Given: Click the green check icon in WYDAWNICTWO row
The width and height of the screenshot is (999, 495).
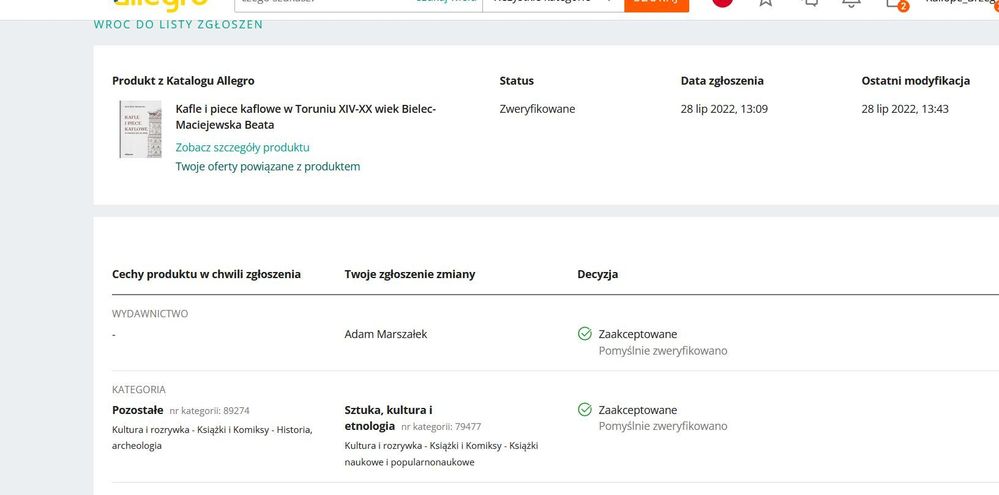Looking at the screenshot, I should 584,334.
